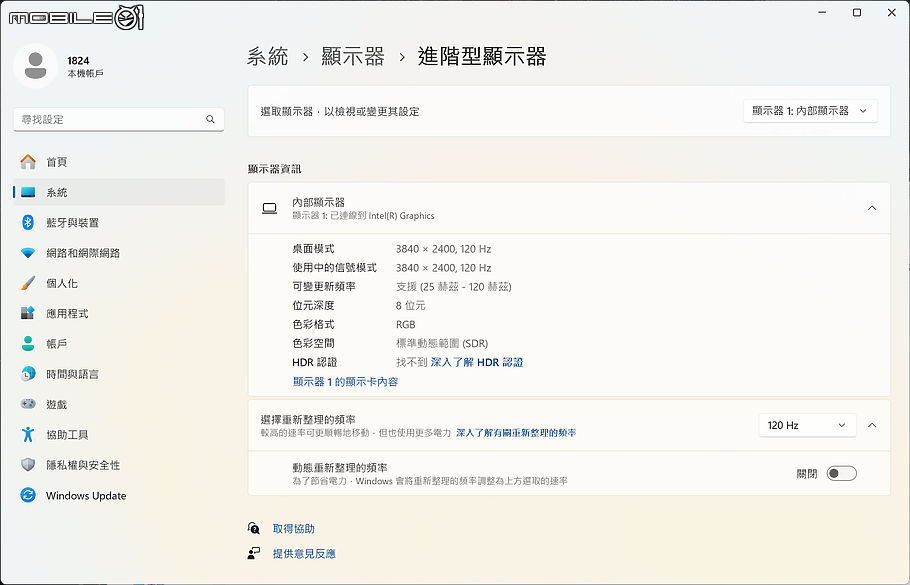Click the 提供意見反應 feedback icon
This screenshot has width=910, height=585.
coord(254,554)
